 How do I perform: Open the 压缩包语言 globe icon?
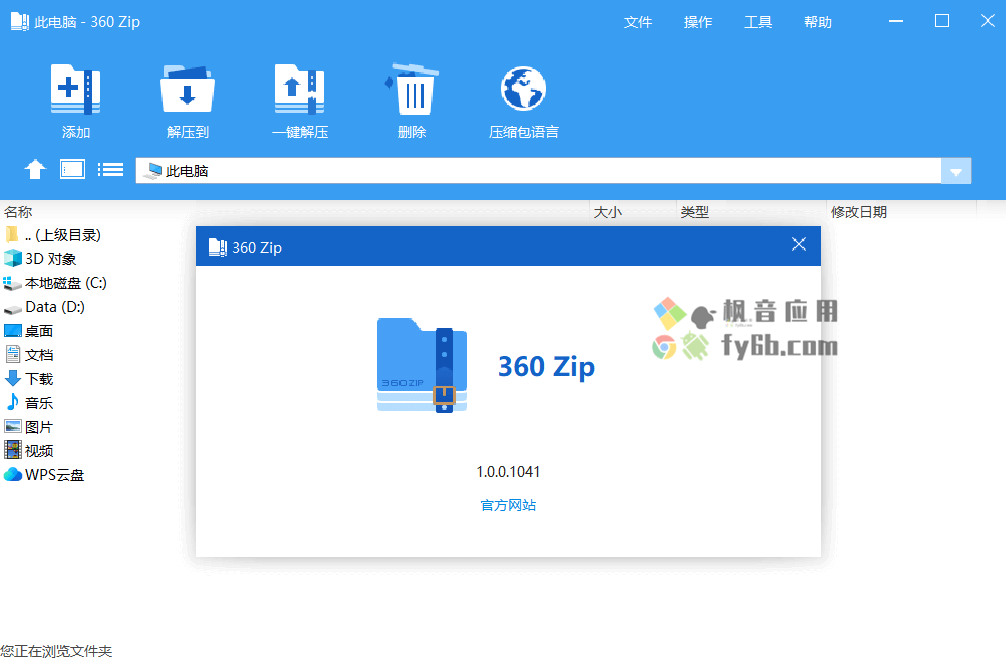coord(524,89)
